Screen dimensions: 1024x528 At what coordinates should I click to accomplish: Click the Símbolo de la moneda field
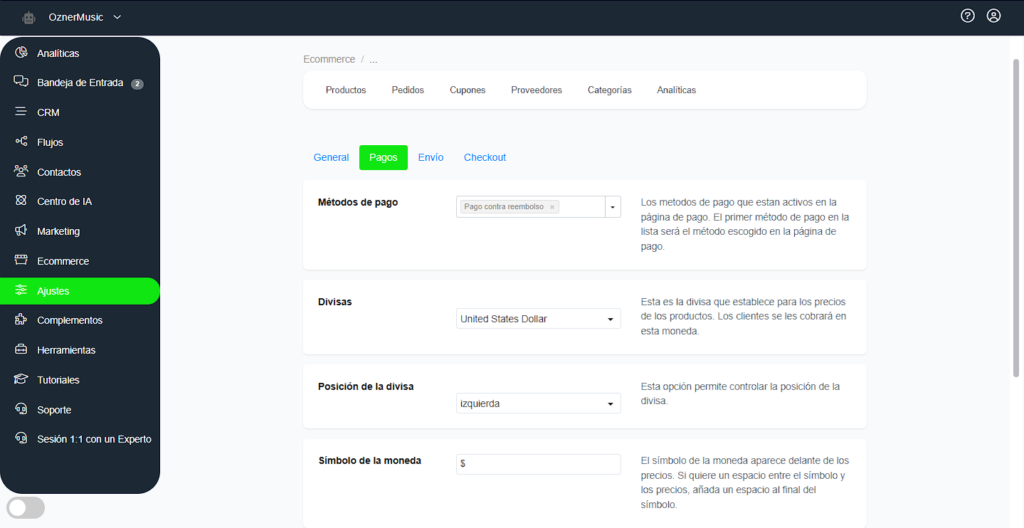pyautogui.click(x=538, y=464)
